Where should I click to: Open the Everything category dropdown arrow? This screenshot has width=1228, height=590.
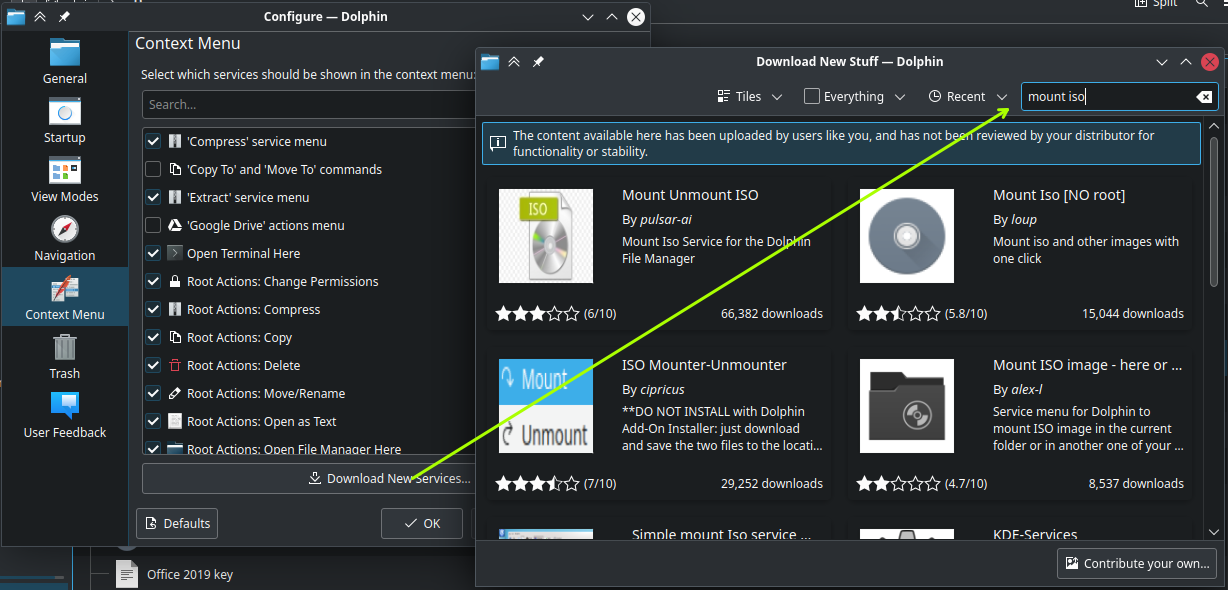tap(900, 97)
